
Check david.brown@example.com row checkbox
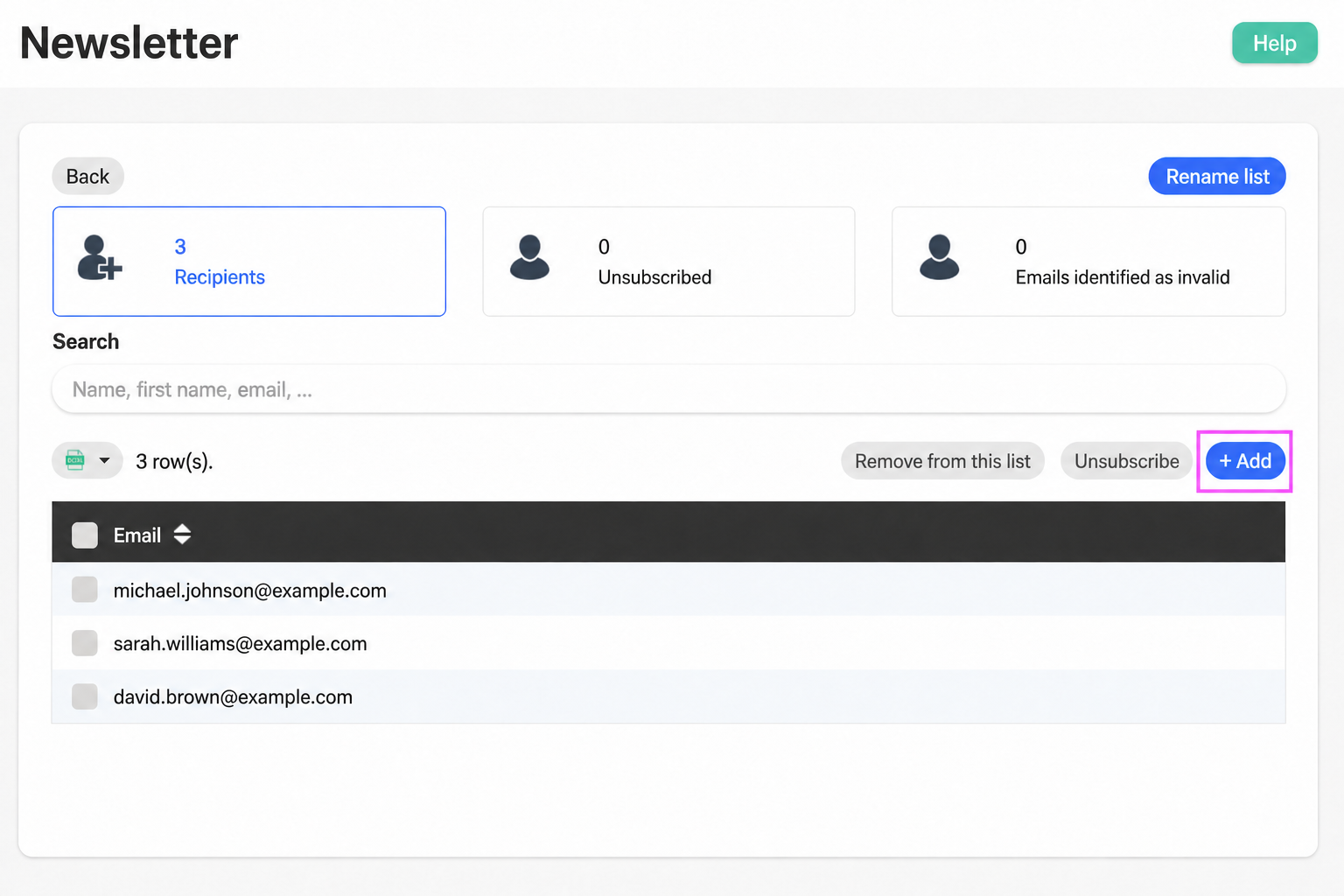pos(85,696)
